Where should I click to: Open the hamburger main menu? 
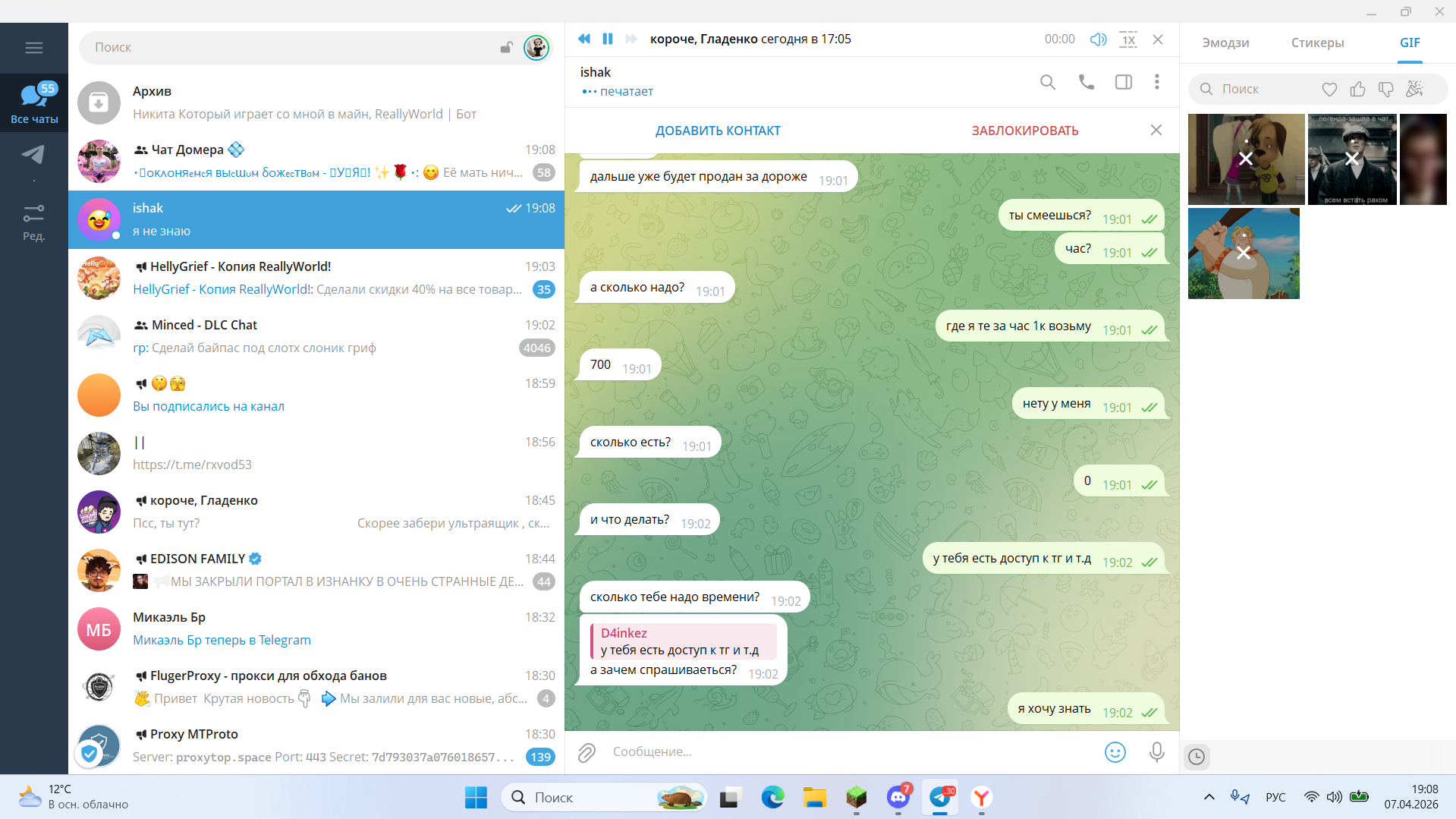click(34, 48)
